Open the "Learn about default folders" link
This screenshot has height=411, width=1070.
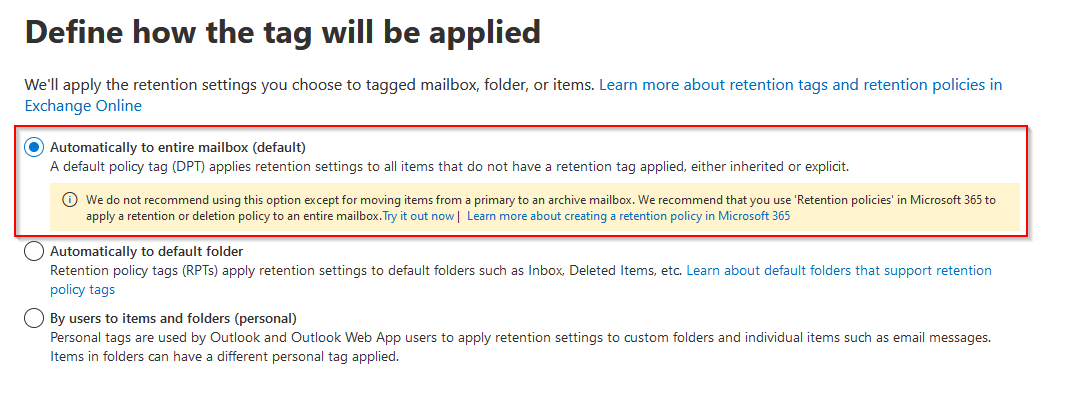click(839, 271)
